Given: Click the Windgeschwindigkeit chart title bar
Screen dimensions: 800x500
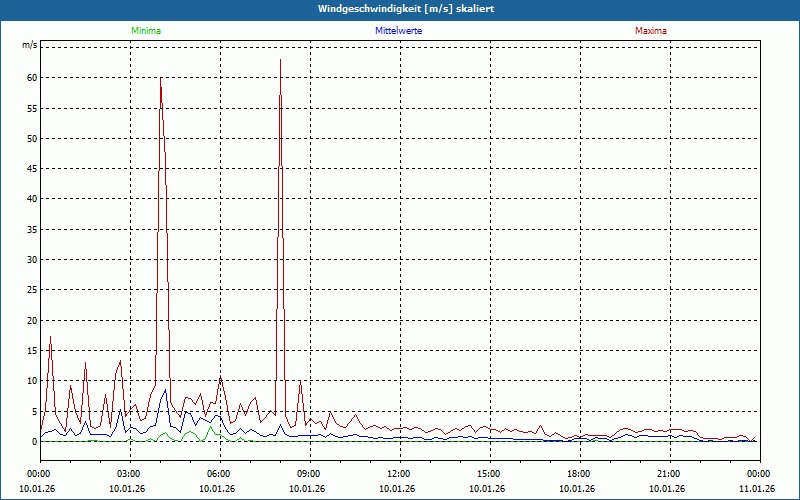Looking at the screenshot, I should pos(400,9).
